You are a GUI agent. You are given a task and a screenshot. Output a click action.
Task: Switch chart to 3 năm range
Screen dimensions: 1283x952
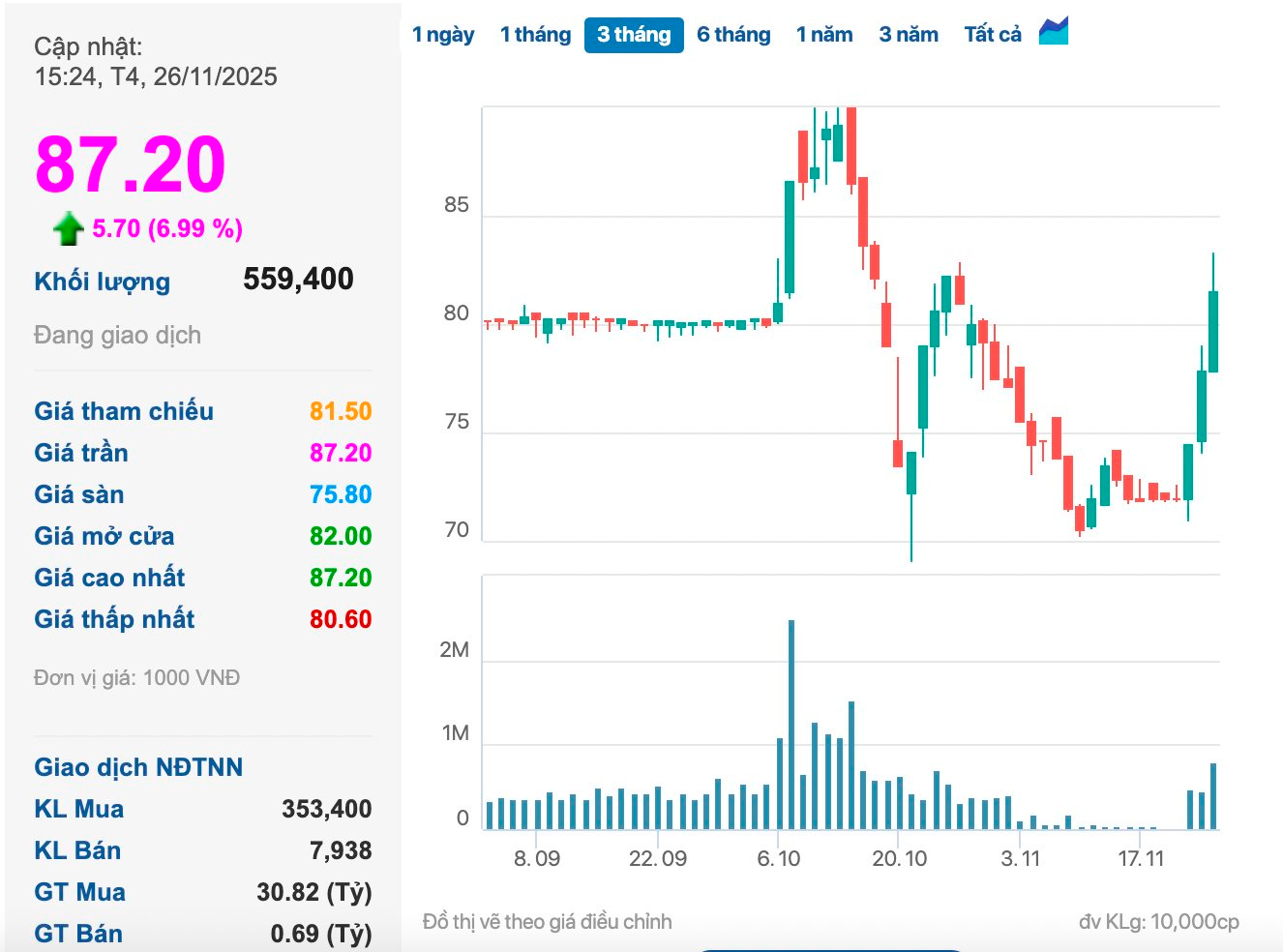click(909, 35)
